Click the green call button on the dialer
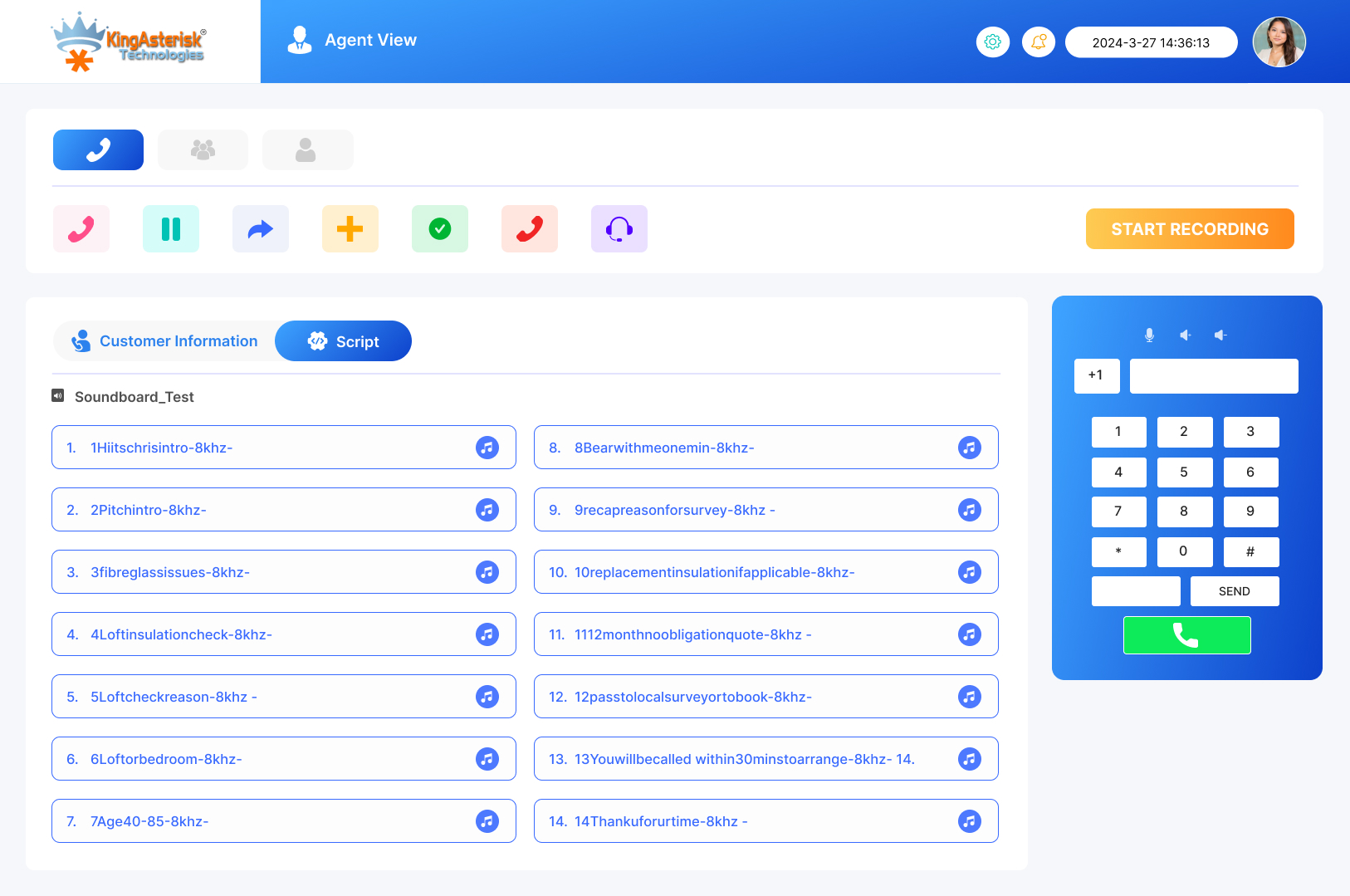The image size is (1350, 896). pyautogui.click(x=1186, y=635)
